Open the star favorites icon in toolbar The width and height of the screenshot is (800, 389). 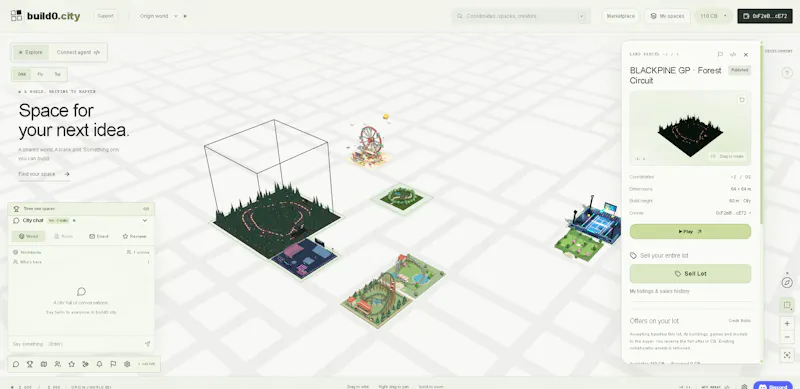click(x=71, y=364)
